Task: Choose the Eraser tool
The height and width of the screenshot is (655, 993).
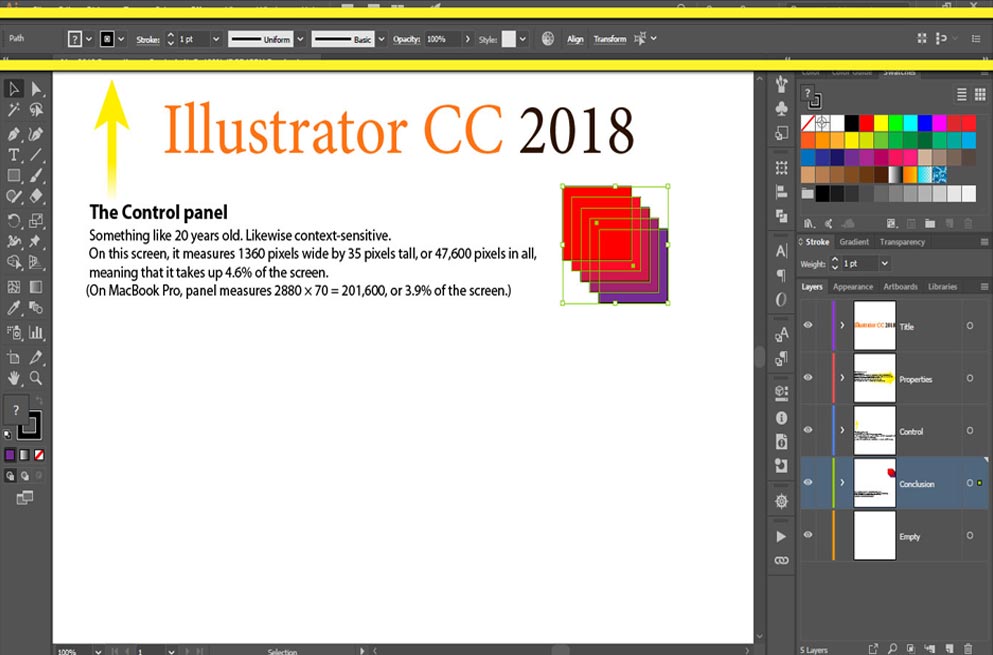Action: coord(36,197)
